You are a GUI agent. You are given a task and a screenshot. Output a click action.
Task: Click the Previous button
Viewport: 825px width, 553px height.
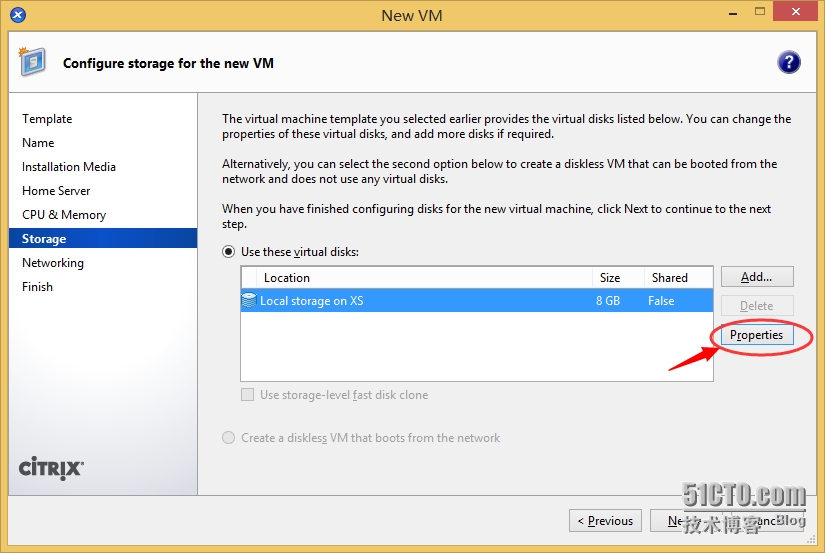(x=605, y=520)
